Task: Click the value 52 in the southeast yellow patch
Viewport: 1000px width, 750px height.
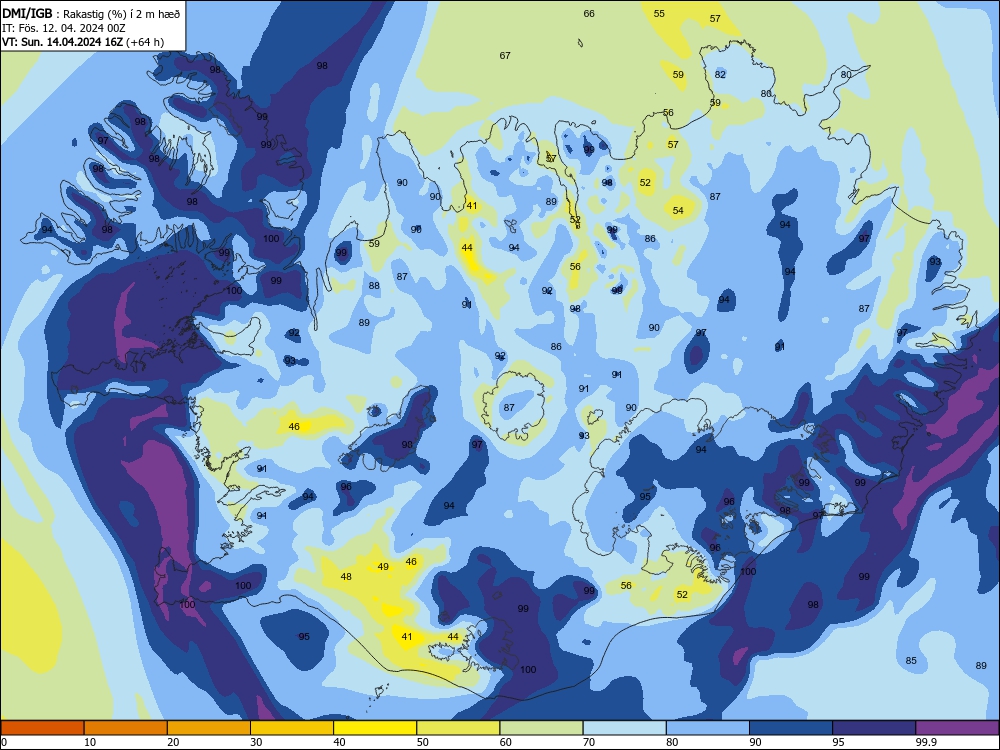Action: coord(682,594)
